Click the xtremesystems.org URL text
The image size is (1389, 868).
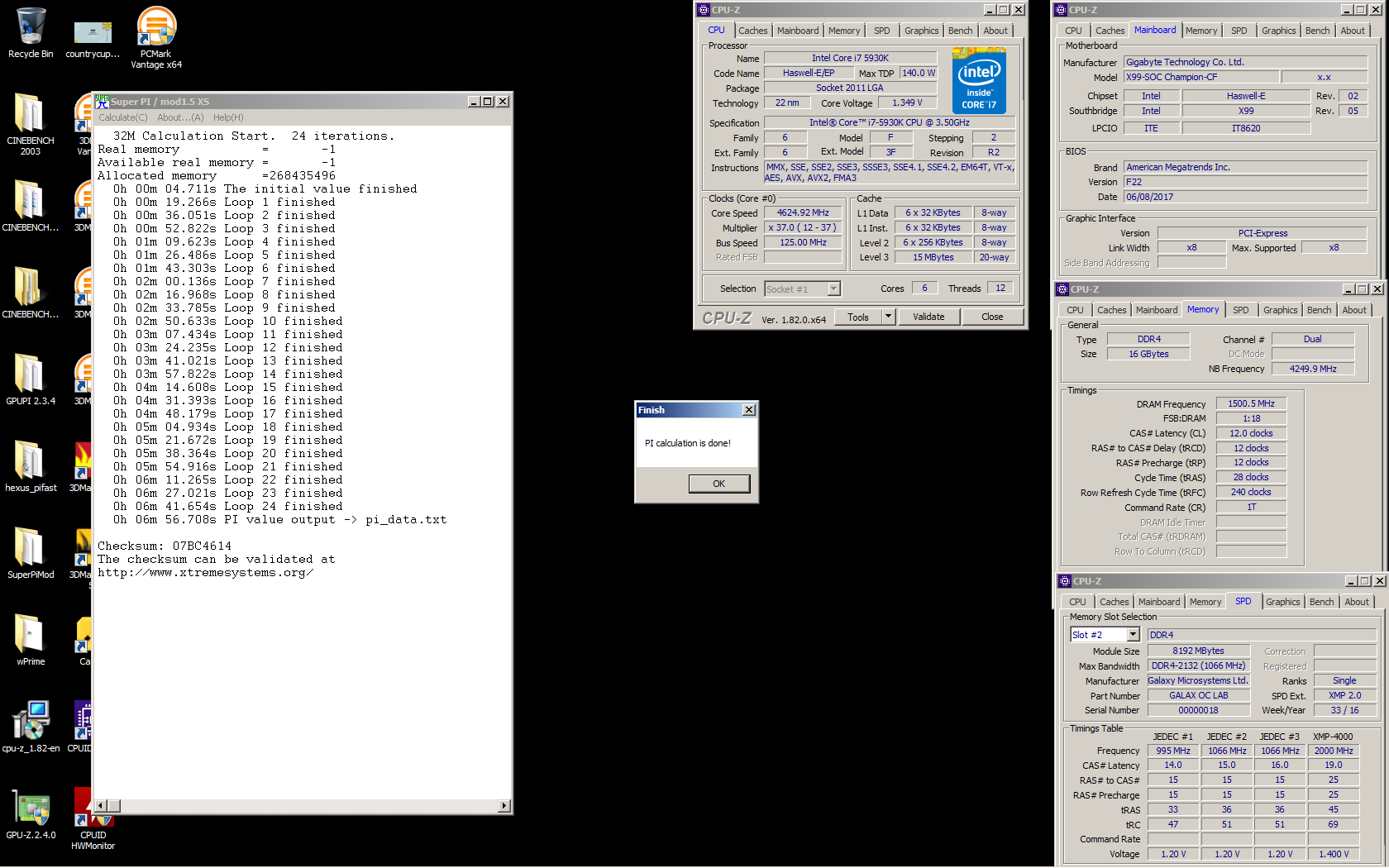[x=205, y=572]
